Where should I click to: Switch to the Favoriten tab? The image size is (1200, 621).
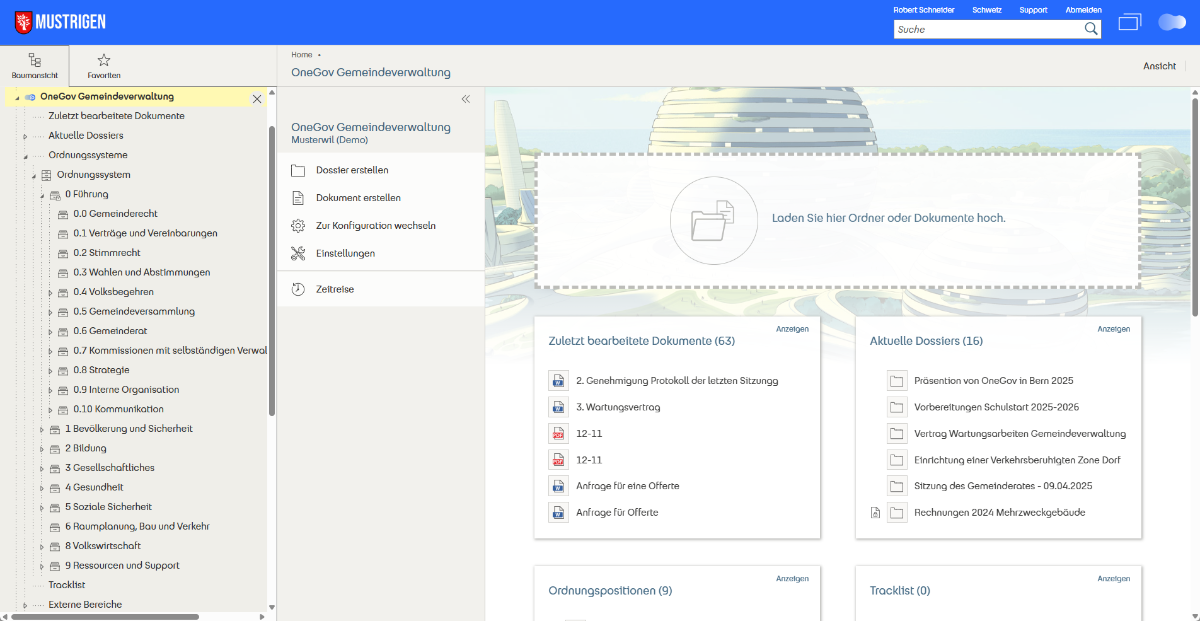pos(104,66)
